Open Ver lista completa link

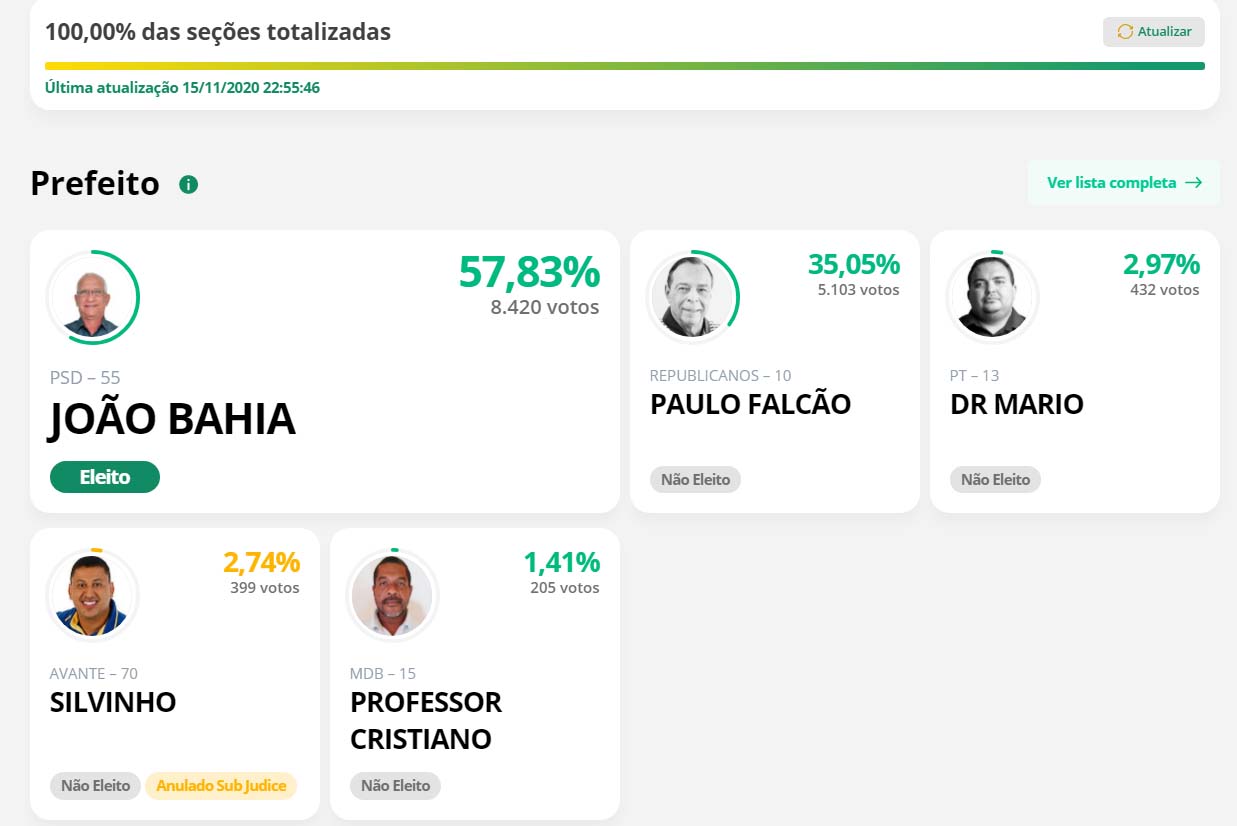coord(1124,183)
